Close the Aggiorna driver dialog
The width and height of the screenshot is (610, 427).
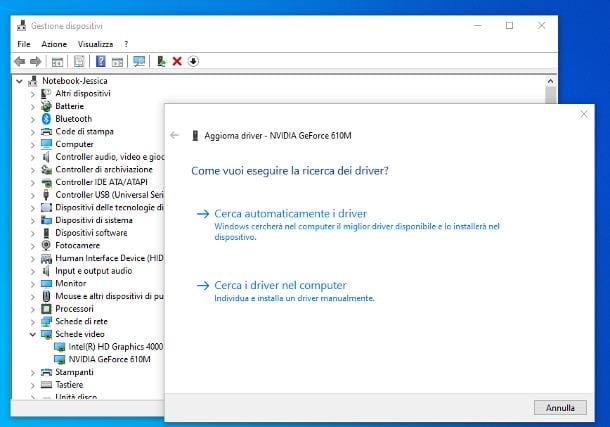click(x=584, y=114)
